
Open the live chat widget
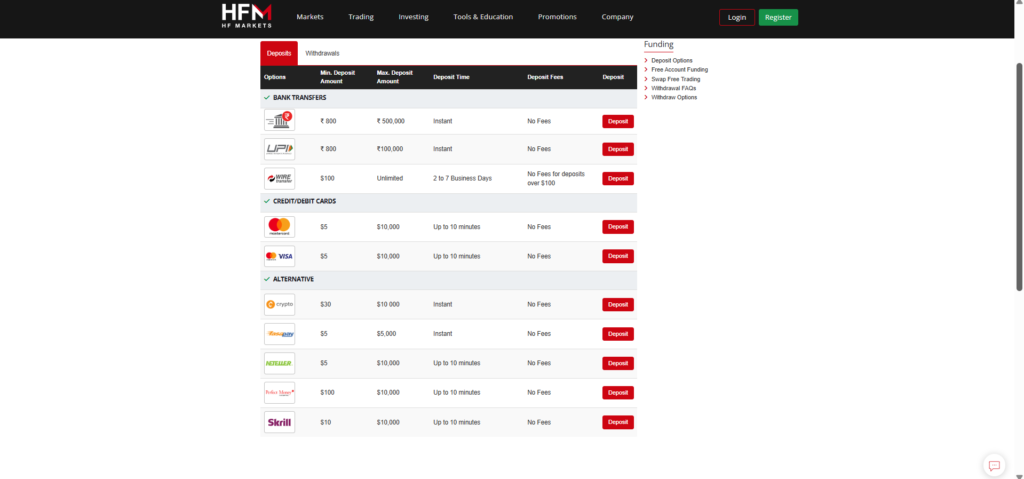click(993, 465)
